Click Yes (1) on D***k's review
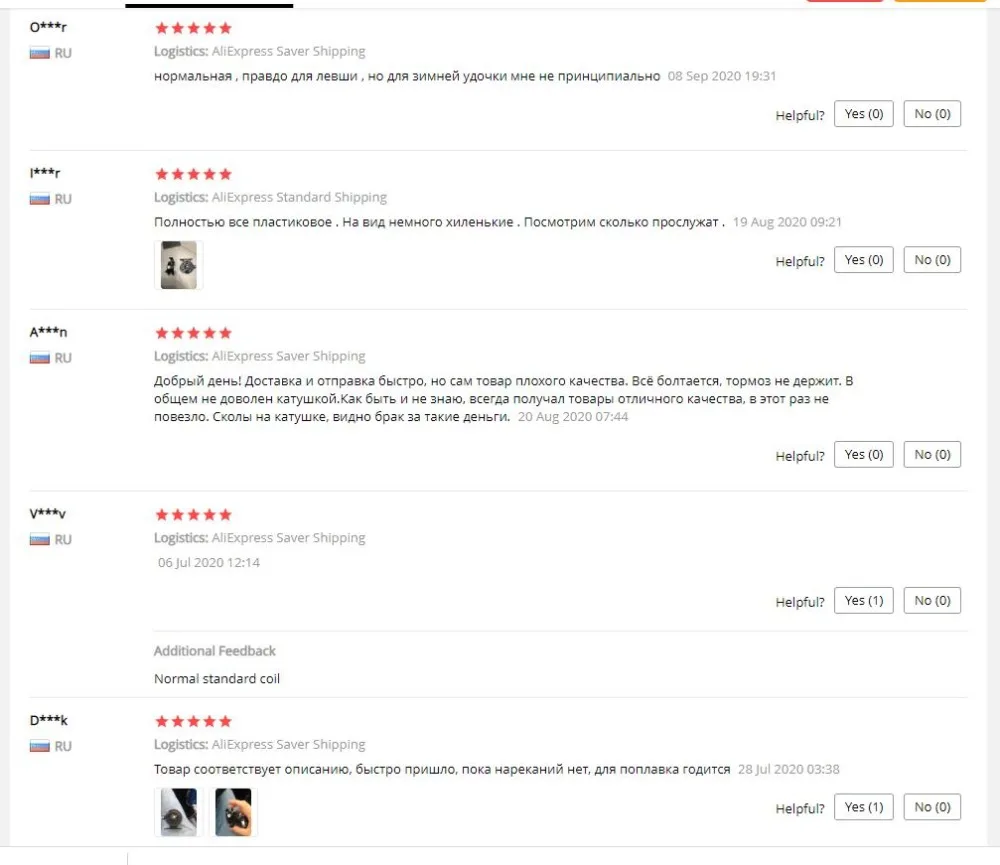This screenshot has width=1000, height=865. pos(864,807)
